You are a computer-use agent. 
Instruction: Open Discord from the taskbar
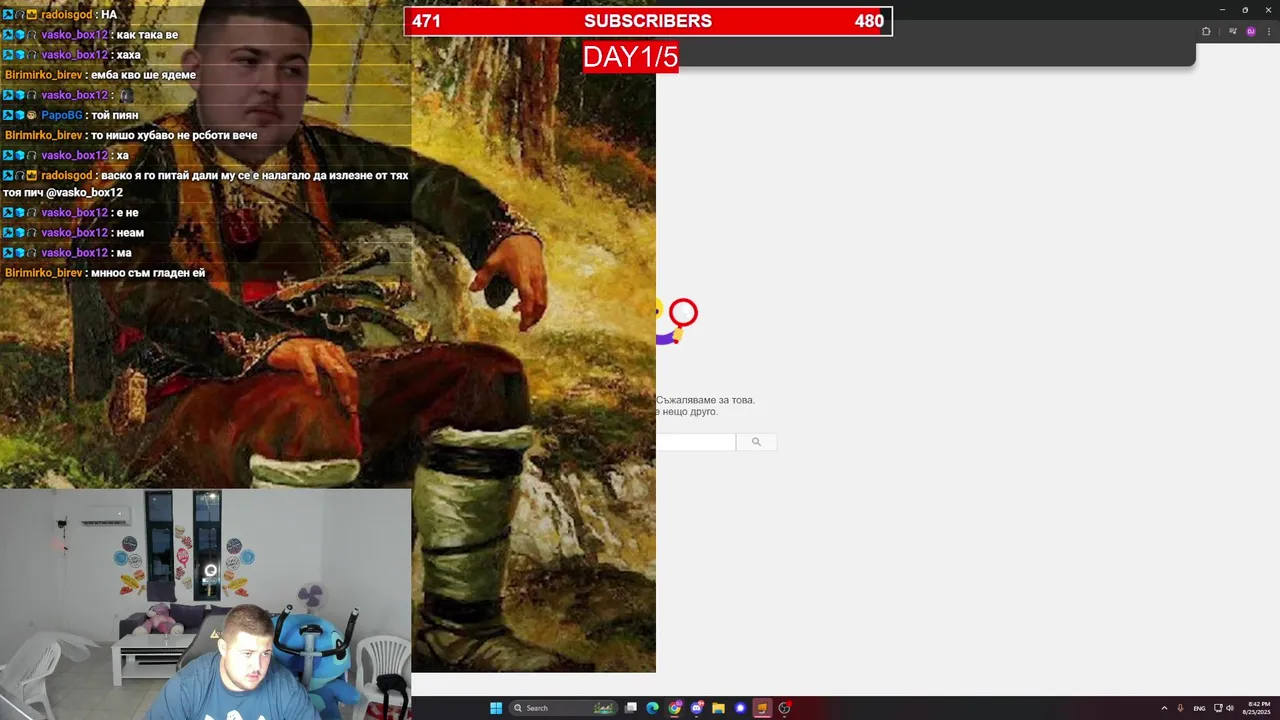tap(697, 708)
